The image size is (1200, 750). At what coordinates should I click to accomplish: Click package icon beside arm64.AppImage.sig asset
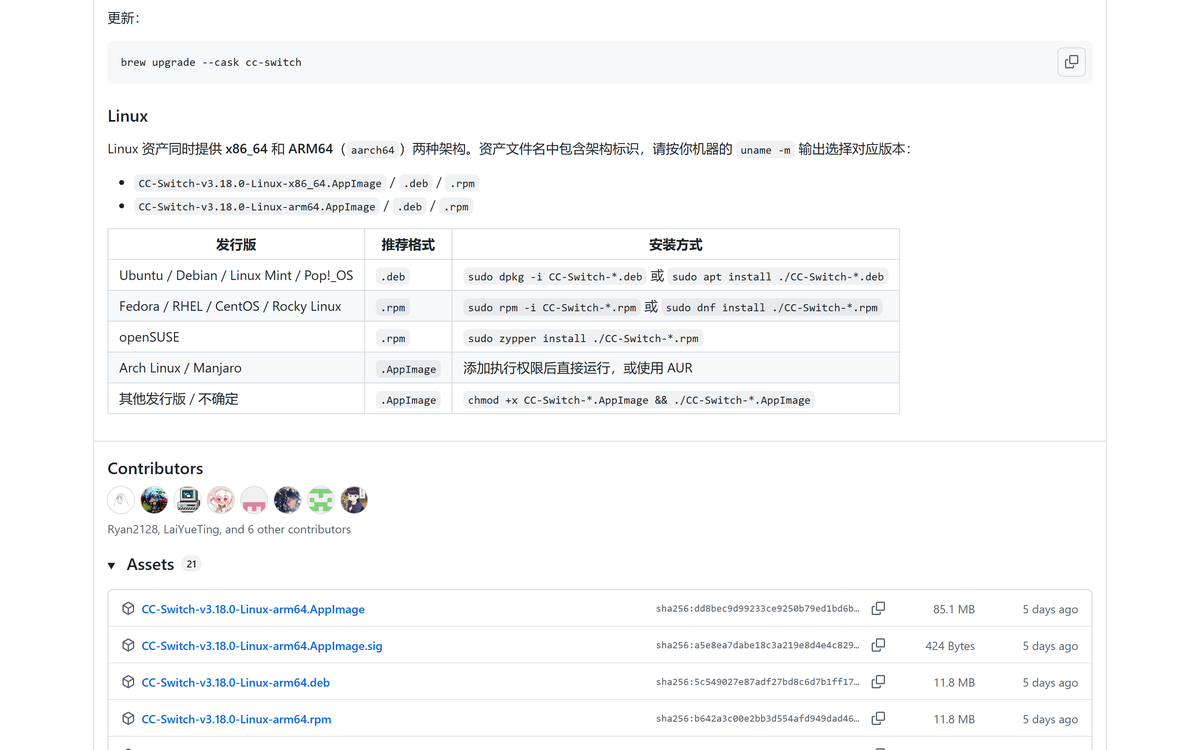tap(128, 645)
